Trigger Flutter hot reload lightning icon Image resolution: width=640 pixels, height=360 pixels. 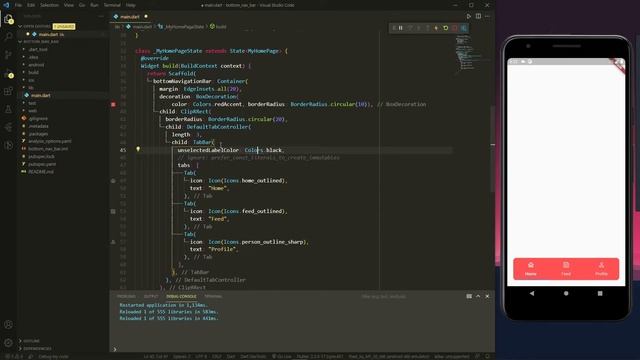436,28
